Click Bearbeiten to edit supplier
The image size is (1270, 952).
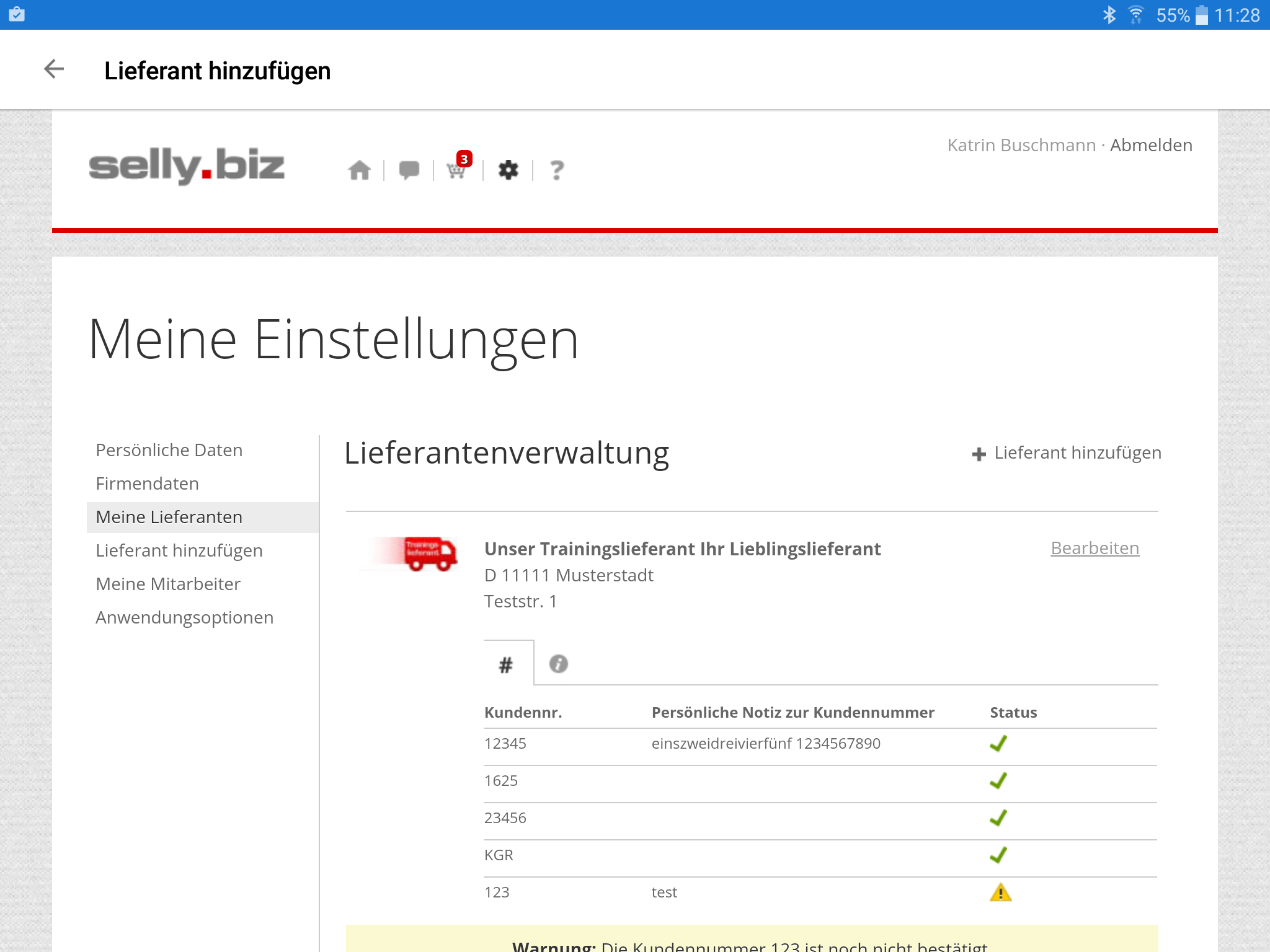pyautogui.click(x=1095, y=548)
